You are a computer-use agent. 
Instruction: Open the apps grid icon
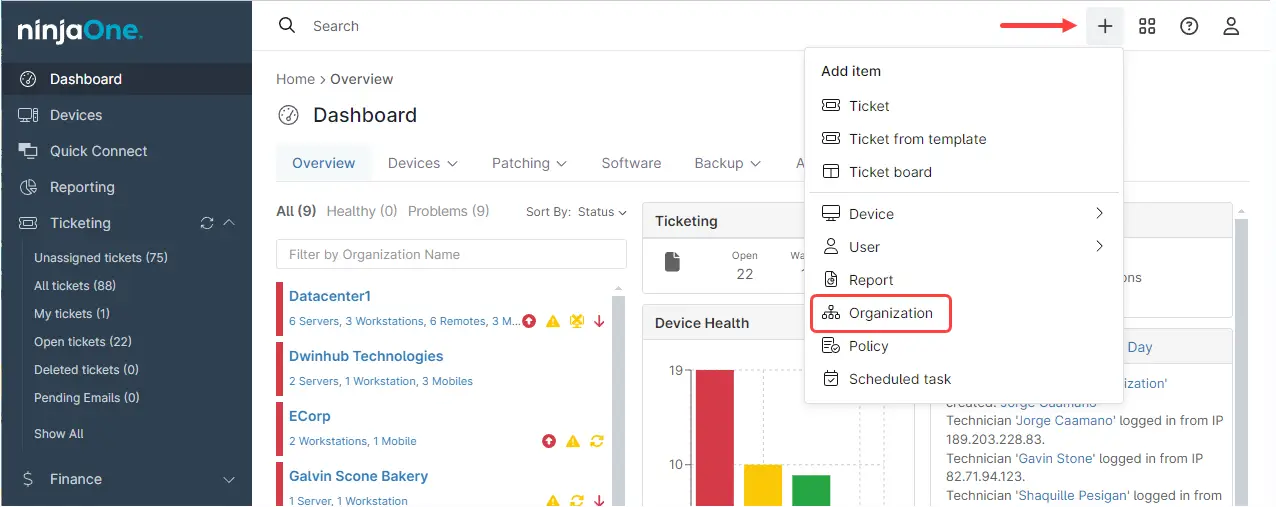(x=1147, y=26)
